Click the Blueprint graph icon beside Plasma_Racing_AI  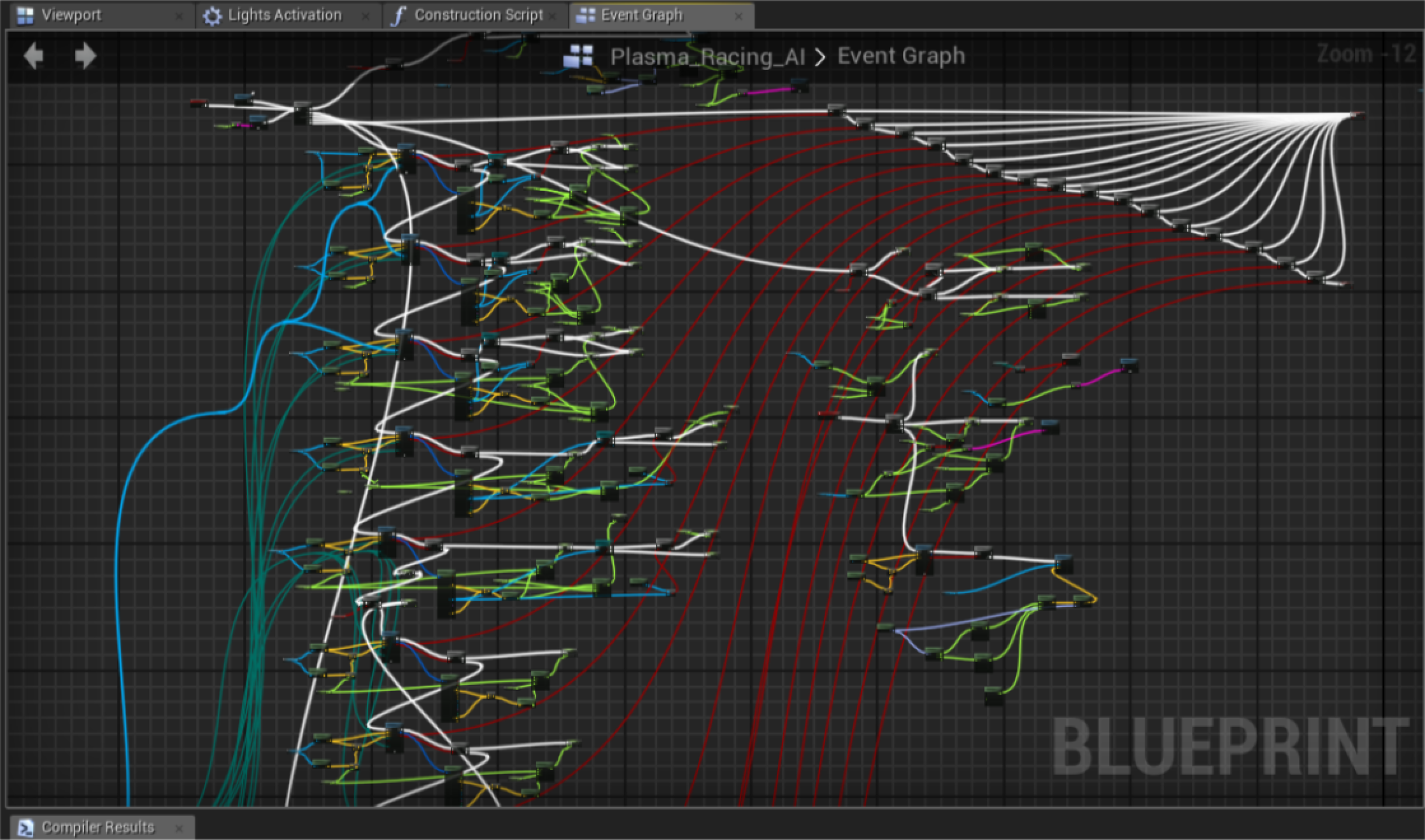(x=578, y=57)
